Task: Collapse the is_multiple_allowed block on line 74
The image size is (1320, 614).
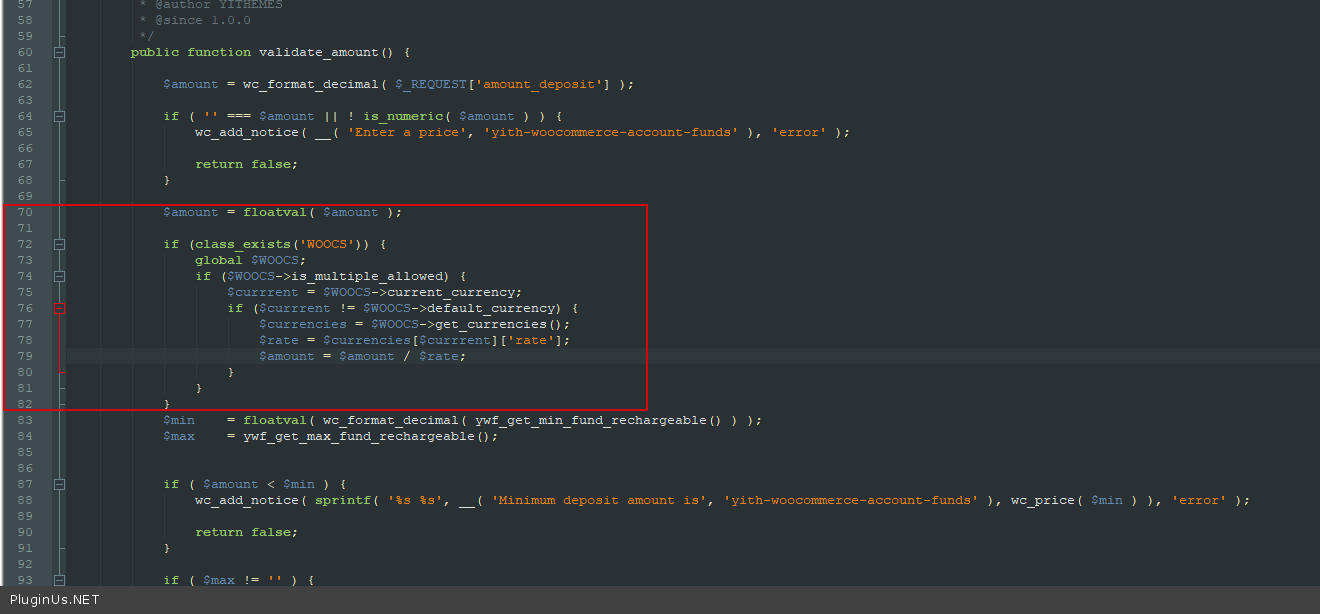Action: [60, 276]
